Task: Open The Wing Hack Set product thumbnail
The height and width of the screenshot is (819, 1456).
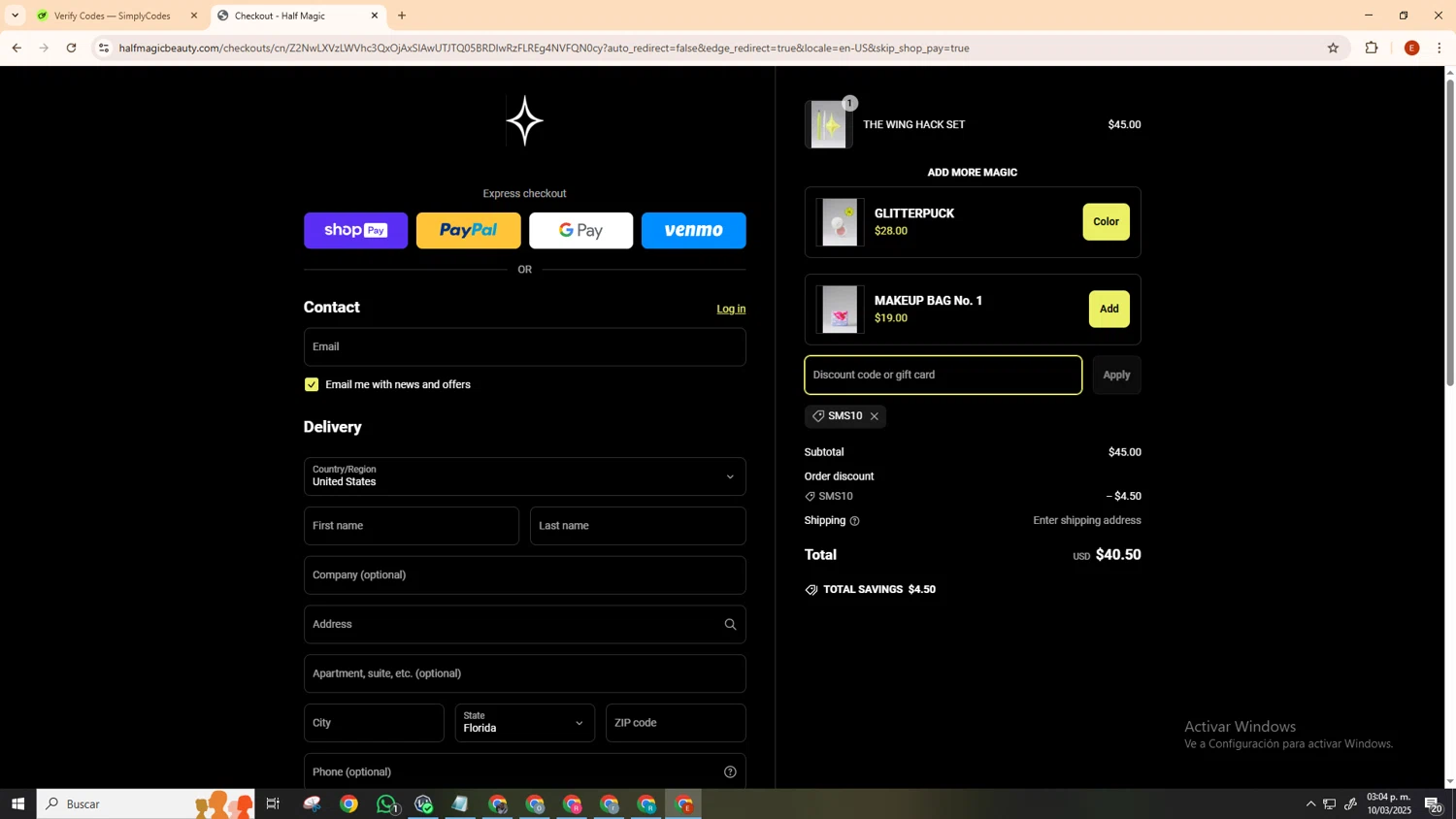Action: (x=829, y=124)
